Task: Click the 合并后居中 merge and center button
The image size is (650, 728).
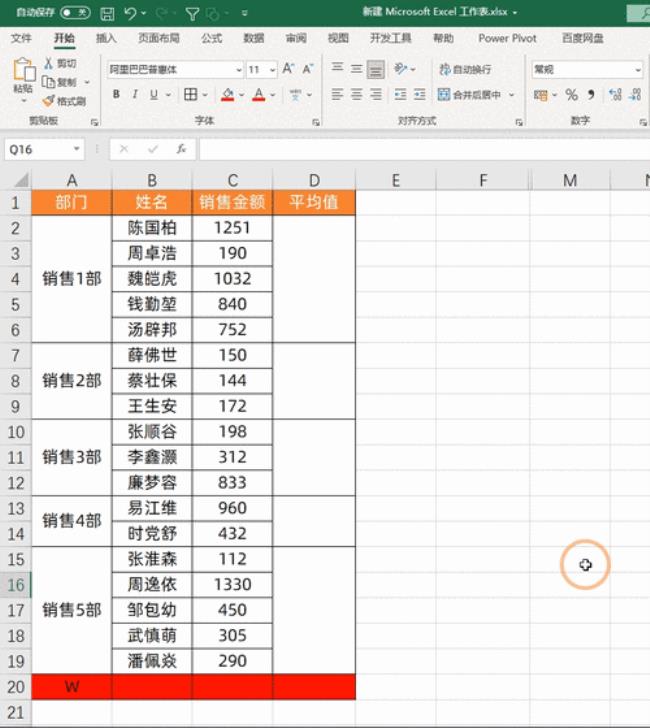Action: tap(469, 95)
